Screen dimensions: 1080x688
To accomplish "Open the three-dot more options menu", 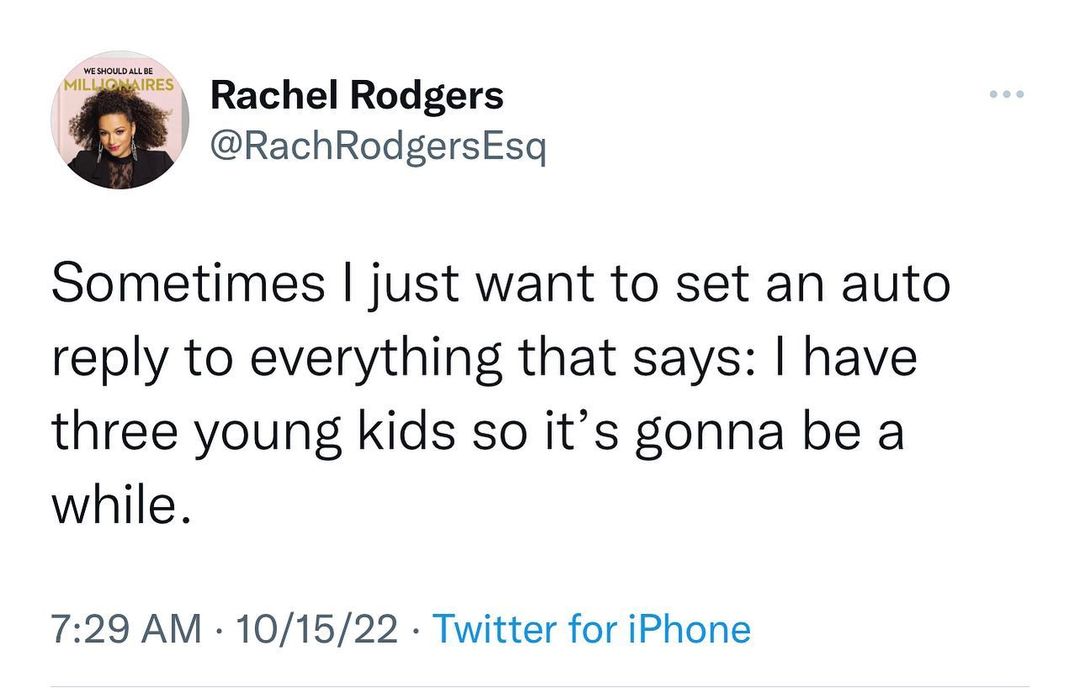I will 1007,96.
